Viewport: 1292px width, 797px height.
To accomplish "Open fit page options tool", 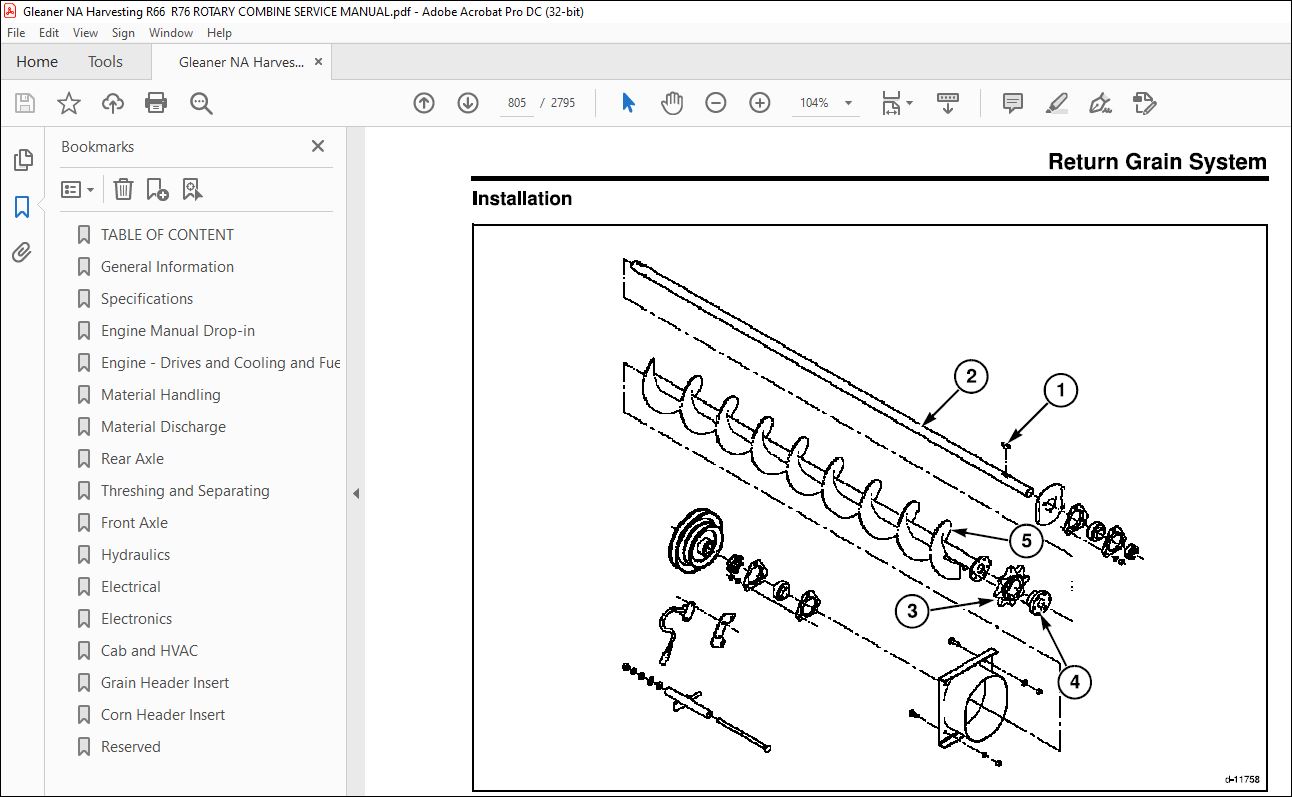I will pyautogui.click(x=896, y=103).
